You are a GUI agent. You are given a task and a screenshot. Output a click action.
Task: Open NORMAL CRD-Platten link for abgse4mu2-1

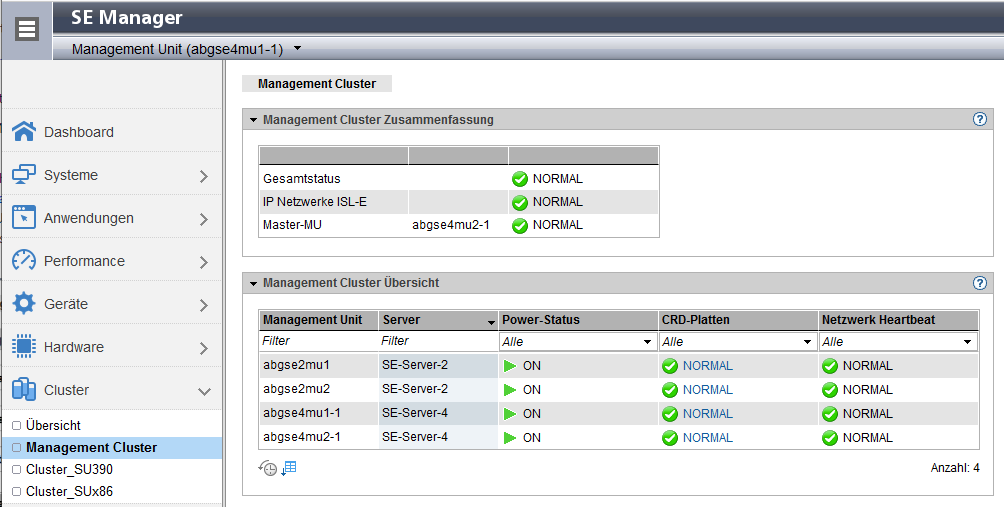click(x=707, y=438)
